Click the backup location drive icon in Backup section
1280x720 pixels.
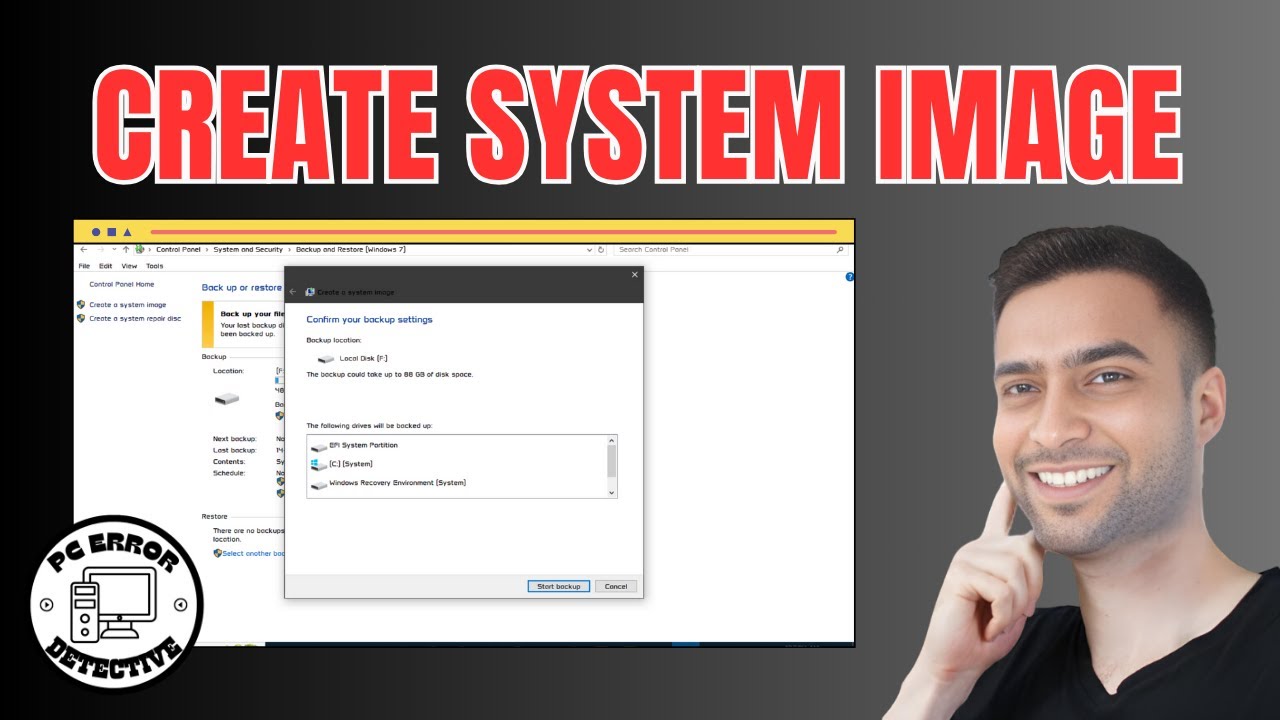tap(227, 399)
